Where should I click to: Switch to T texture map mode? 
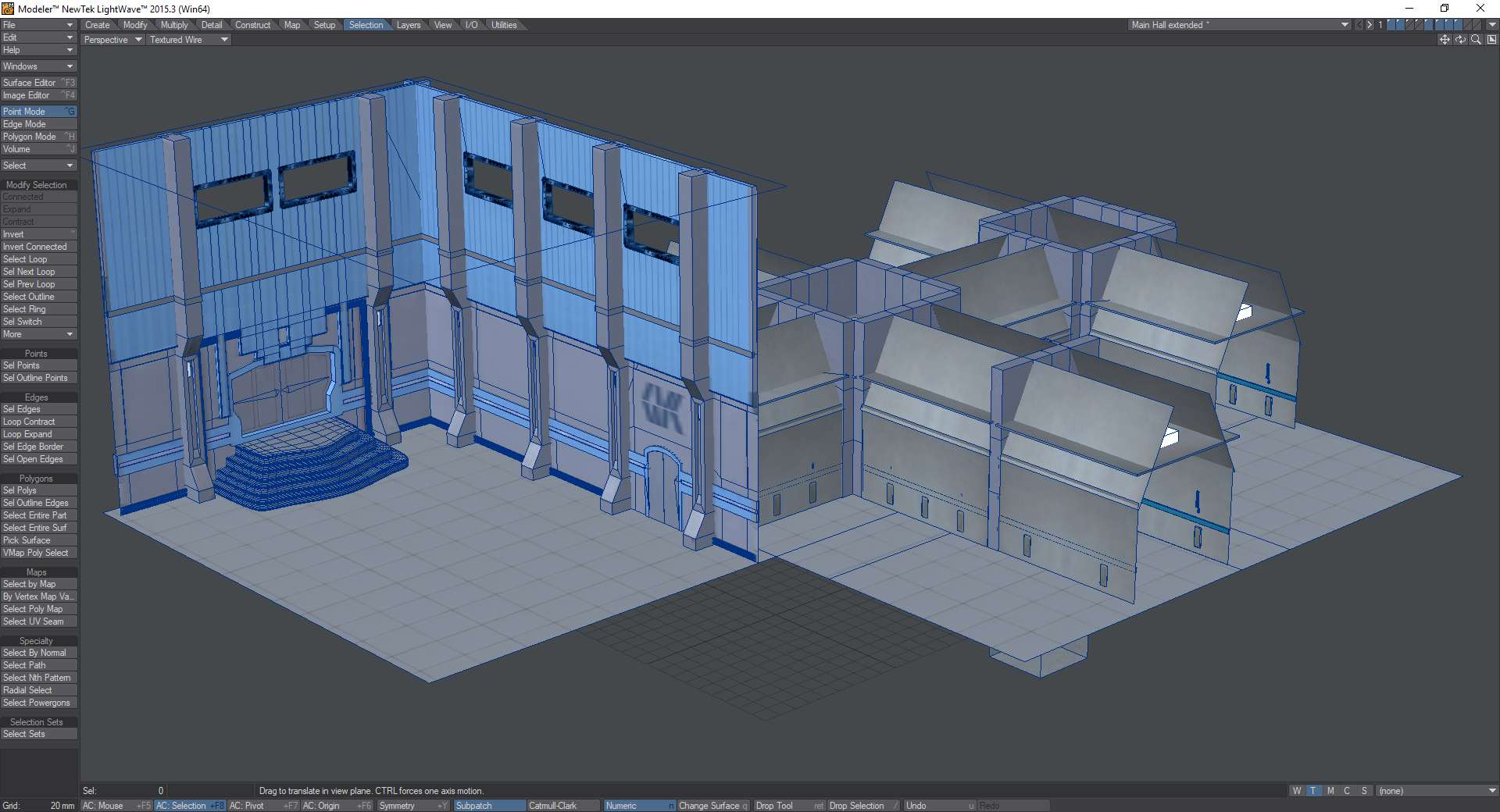point(1313,791)
